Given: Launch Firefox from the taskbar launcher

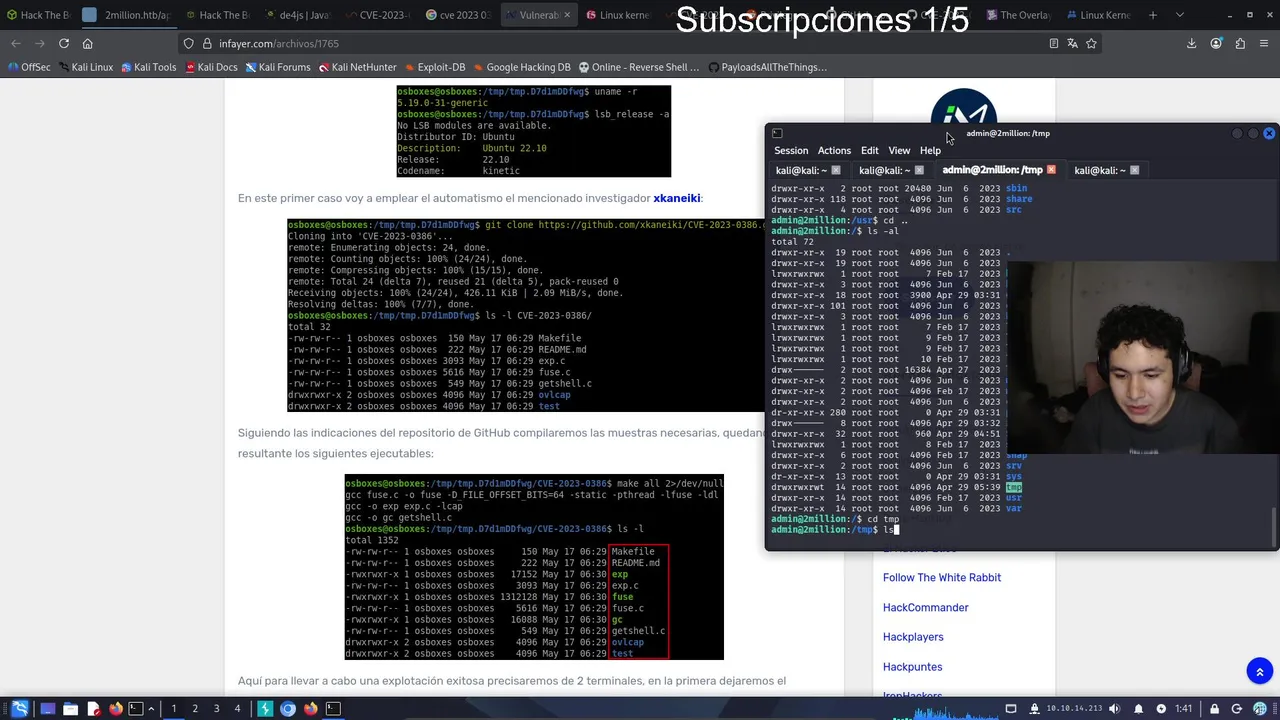Looking at the screenshot, I should tap(115, 709).
